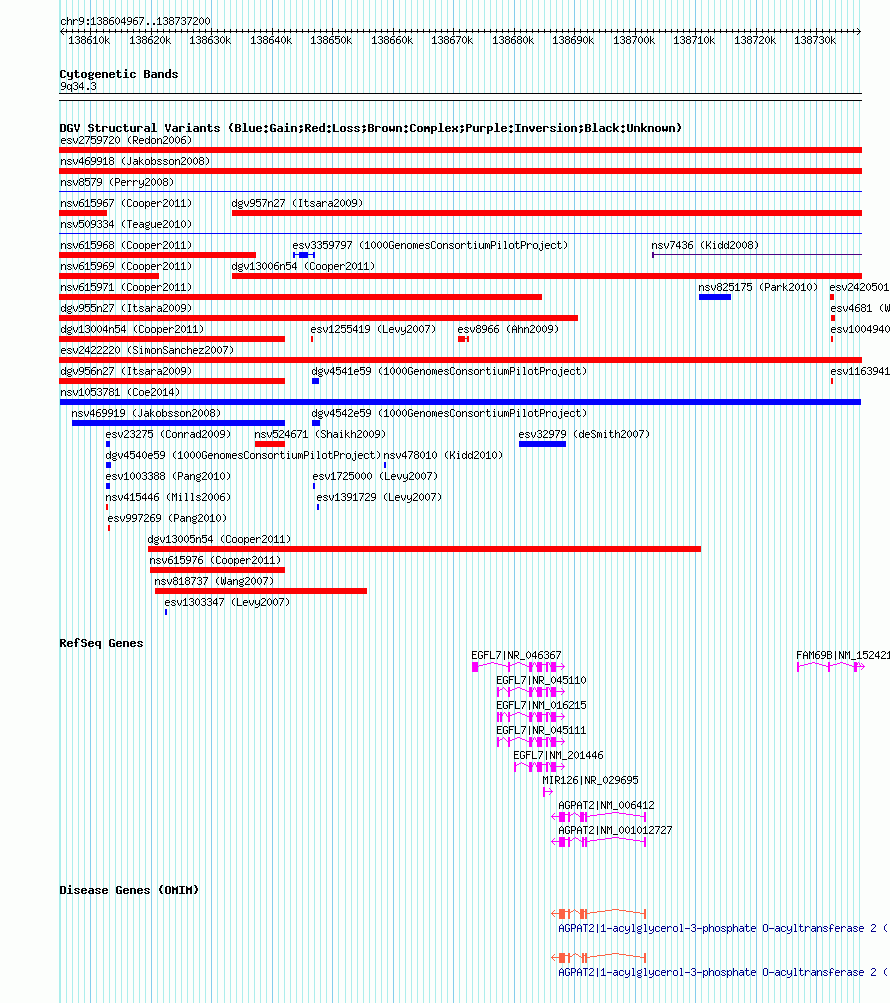The image size is (890, 1003).
Task: Select nsv524671 (Shaikh2009) variant label
Action: point(320,434)
